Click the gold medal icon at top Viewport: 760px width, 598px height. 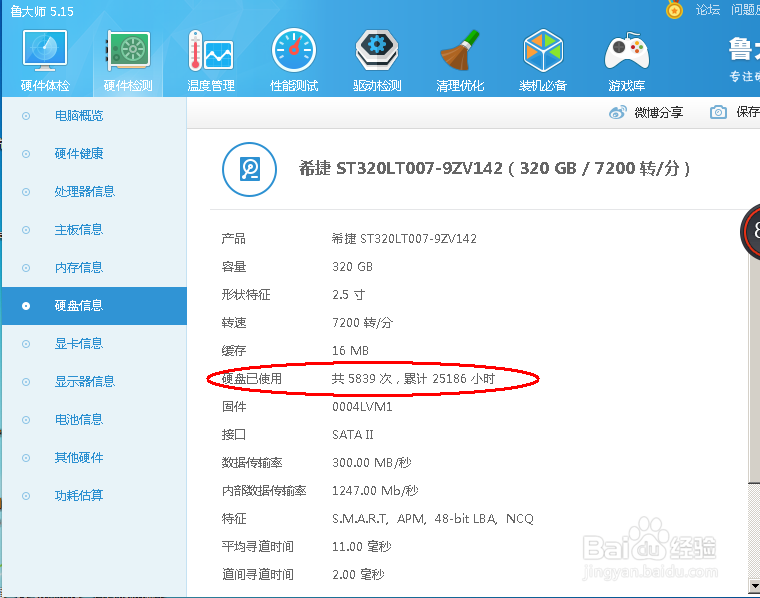tap(674, 9)
